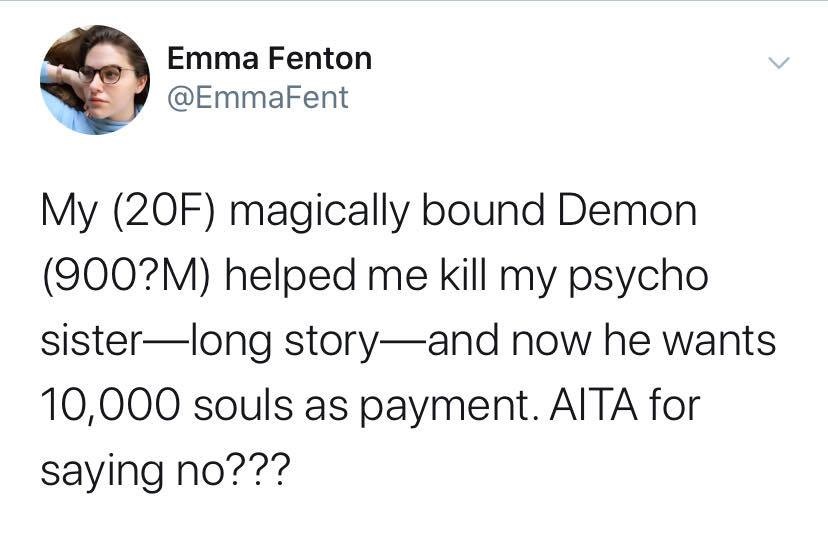Viewport: 828px width, 535px height.
Task: Click the display name Emma Fenton
Action: 269,59
